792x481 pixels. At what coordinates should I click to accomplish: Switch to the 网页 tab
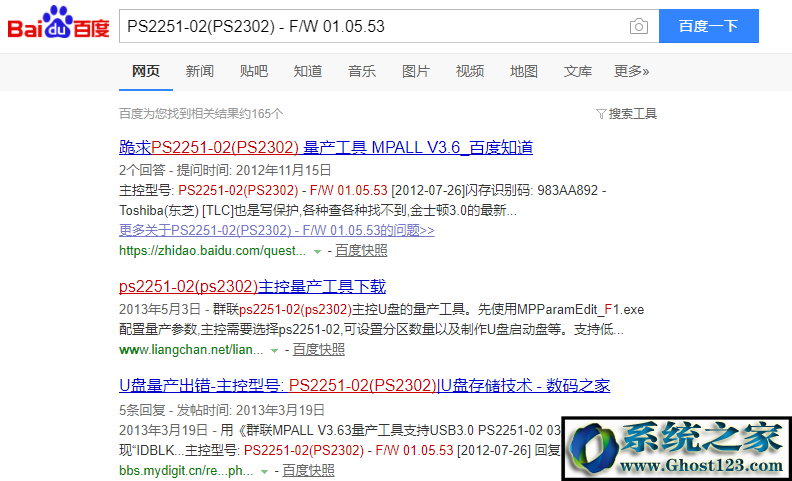[x=146, y=71]
